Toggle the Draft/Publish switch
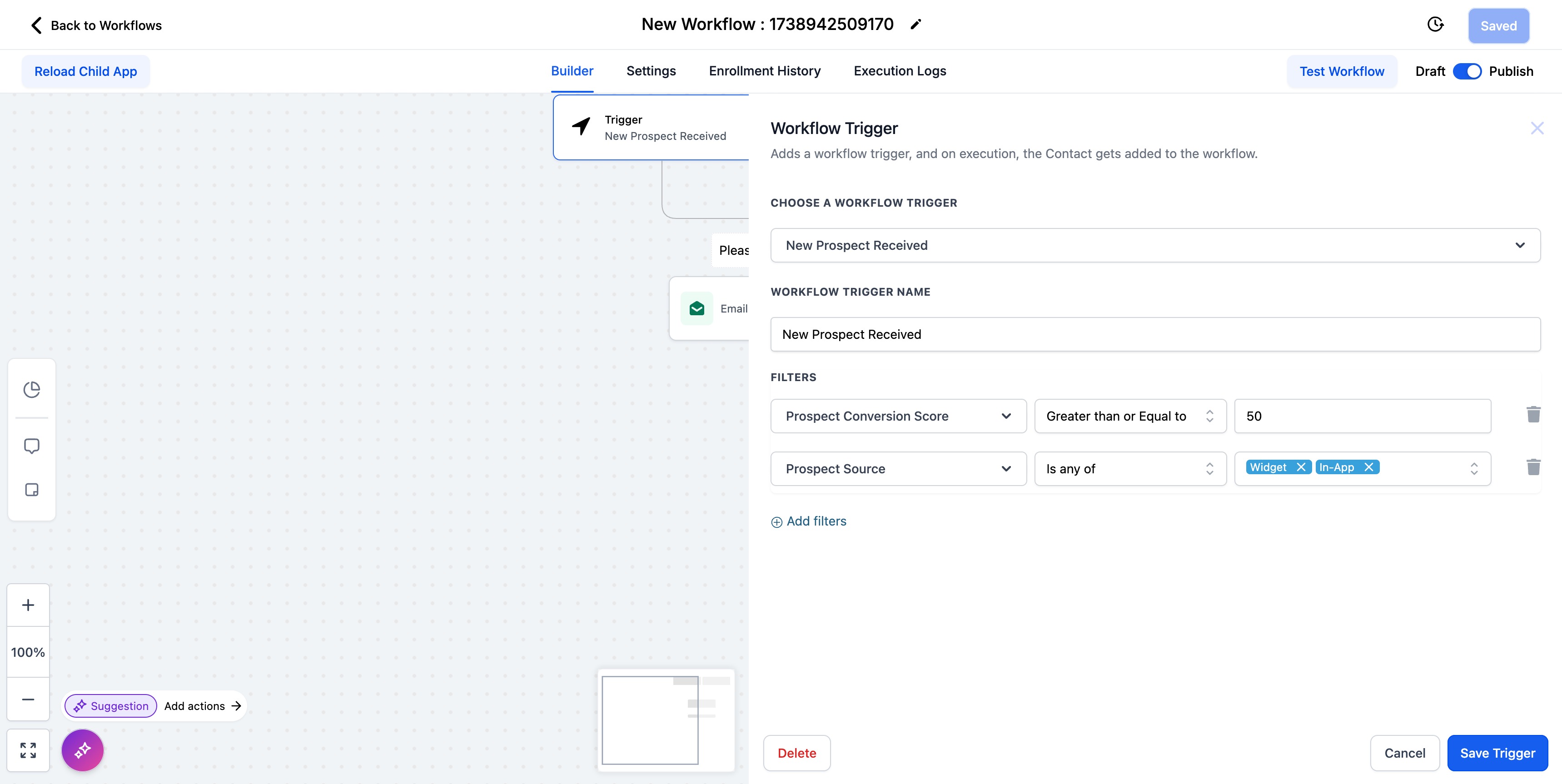The height and width of the screenshot is (784, 1562). coord(1467,72)
